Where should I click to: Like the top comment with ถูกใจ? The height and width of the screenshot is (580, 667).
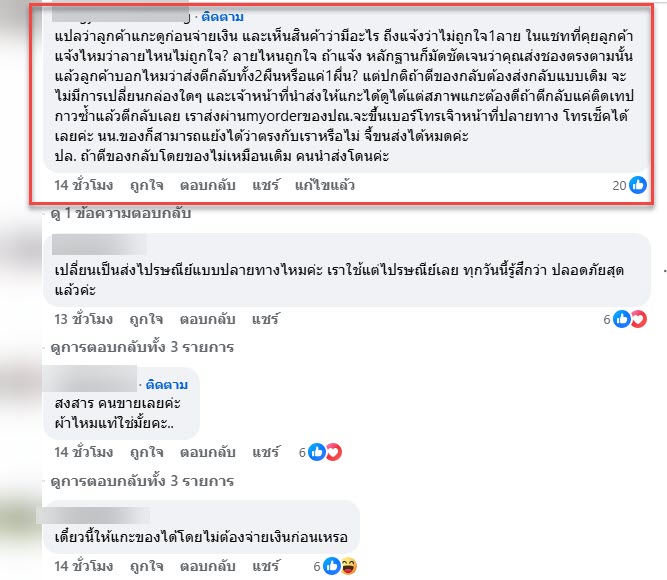147,186
